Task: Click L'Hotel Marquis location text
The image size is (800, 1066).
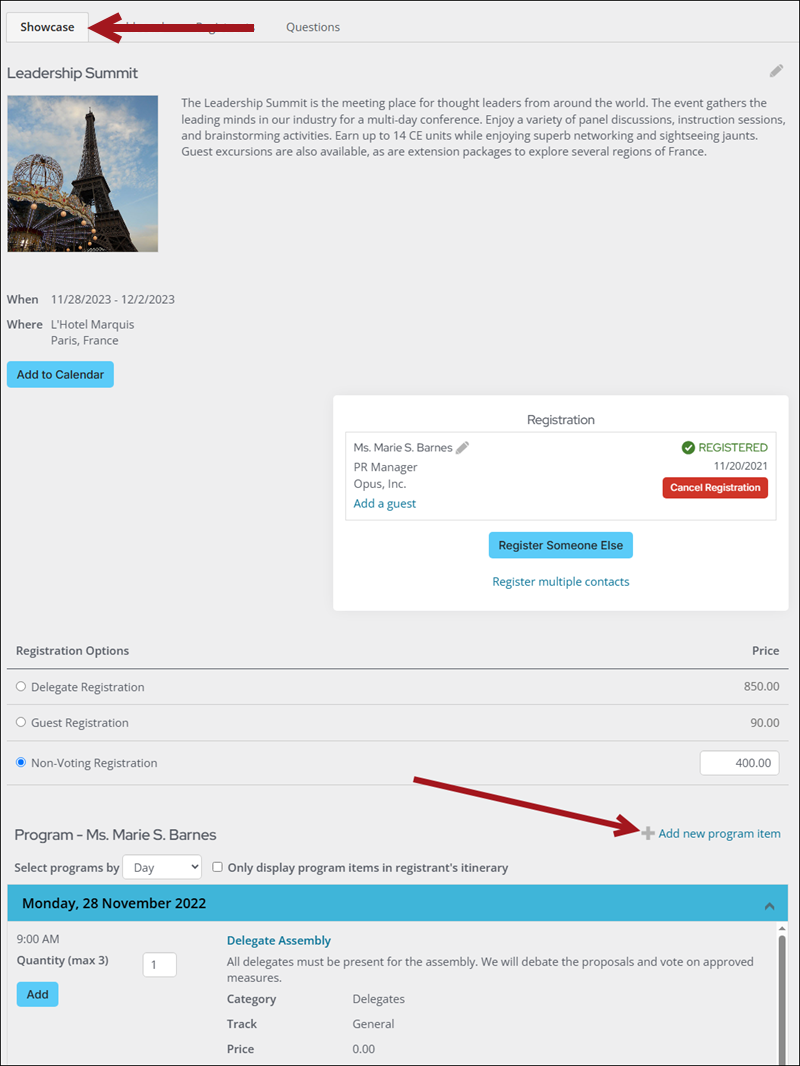Action: (92, 324)
